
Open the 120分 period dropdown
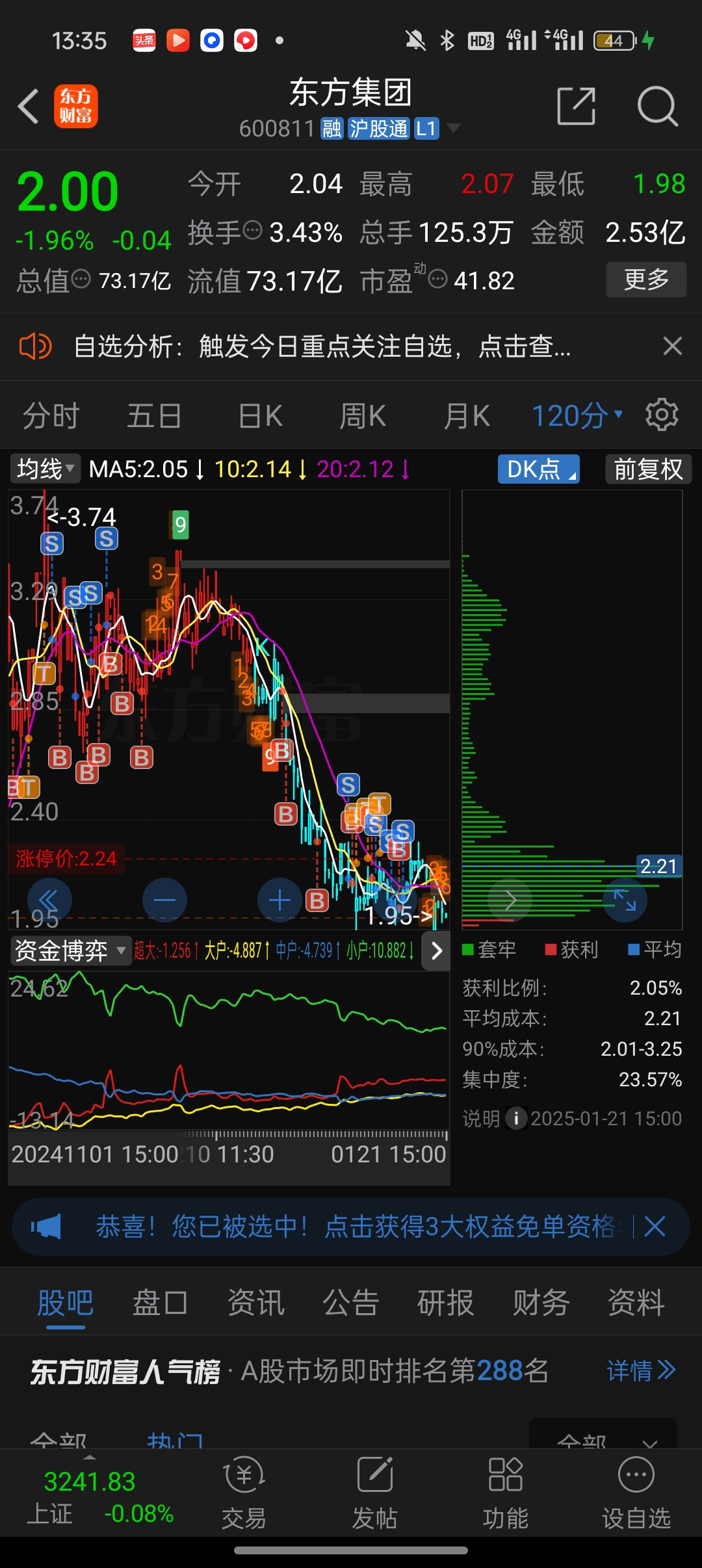coord(577,415)
